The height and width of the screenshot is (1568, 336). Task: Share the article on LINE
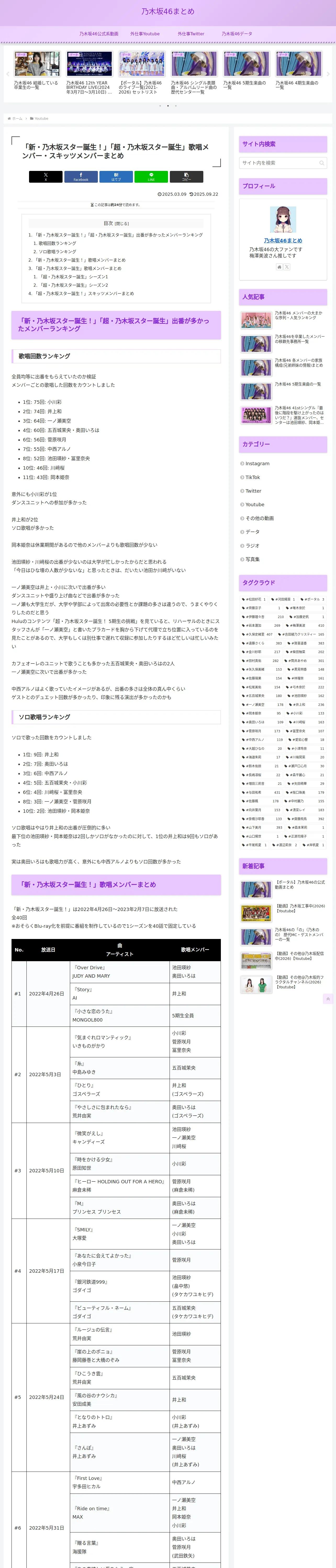click(151, 176)
